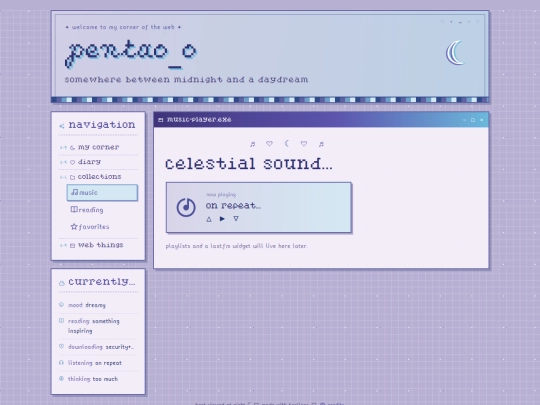Close the music-player.exe window
The width and height of the screenshot is (540, 405).
pyautogui.click(x=481, y=120)
